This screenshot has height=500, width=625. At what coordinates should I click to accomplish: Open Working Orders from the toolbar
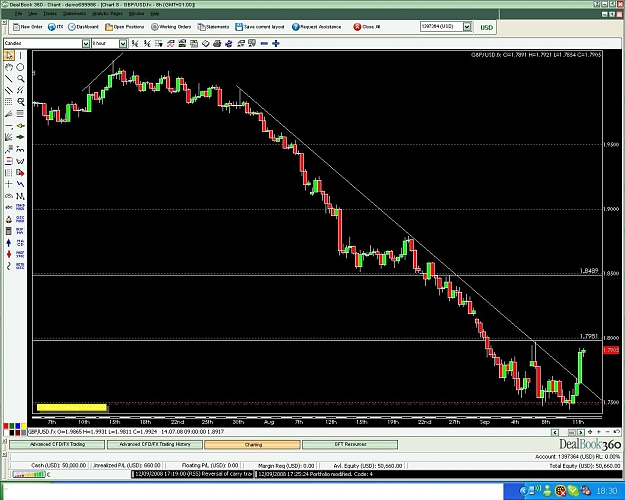(171, 27)
